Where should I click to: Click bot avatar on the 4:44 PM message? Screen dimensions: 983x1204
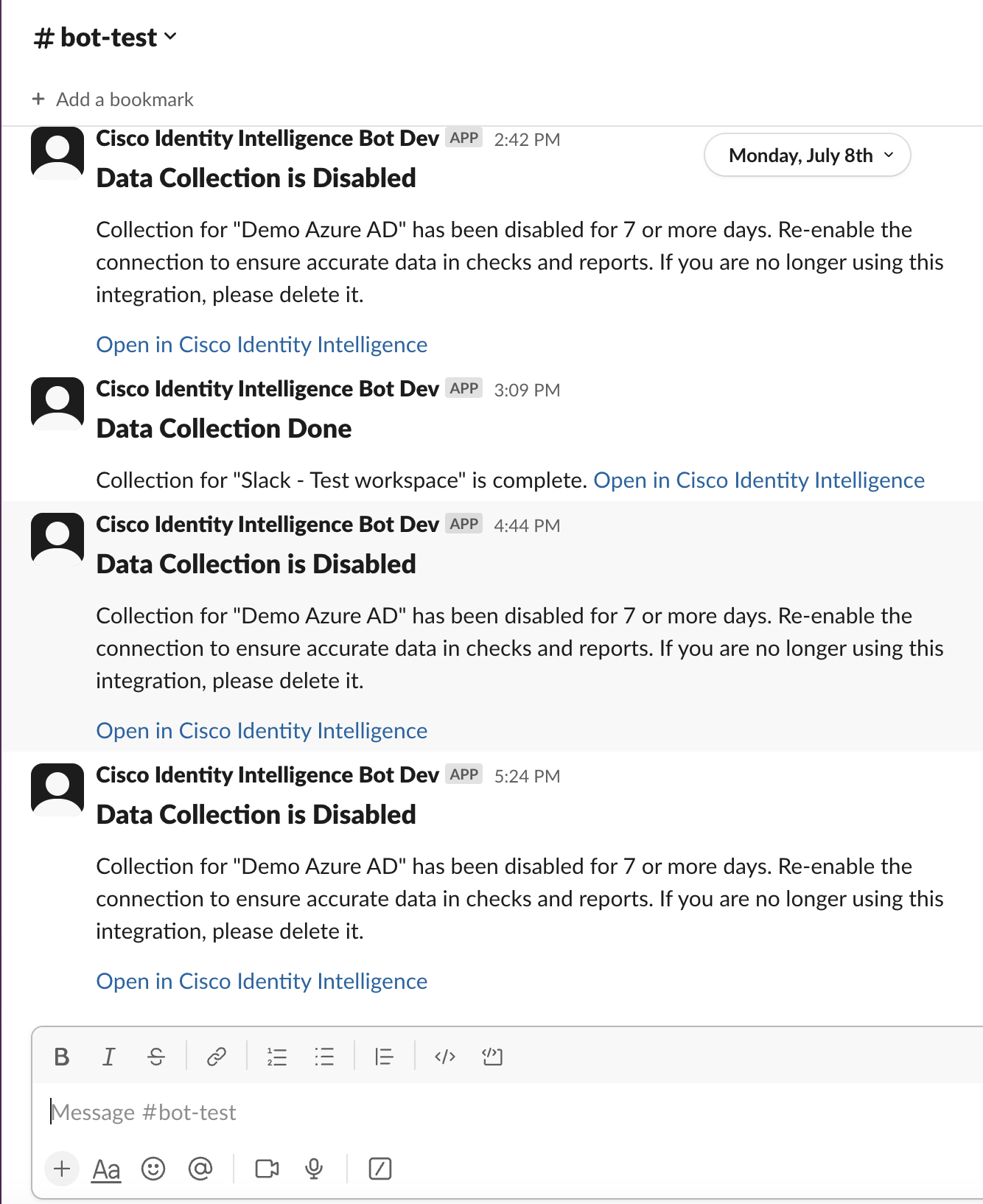57,539
